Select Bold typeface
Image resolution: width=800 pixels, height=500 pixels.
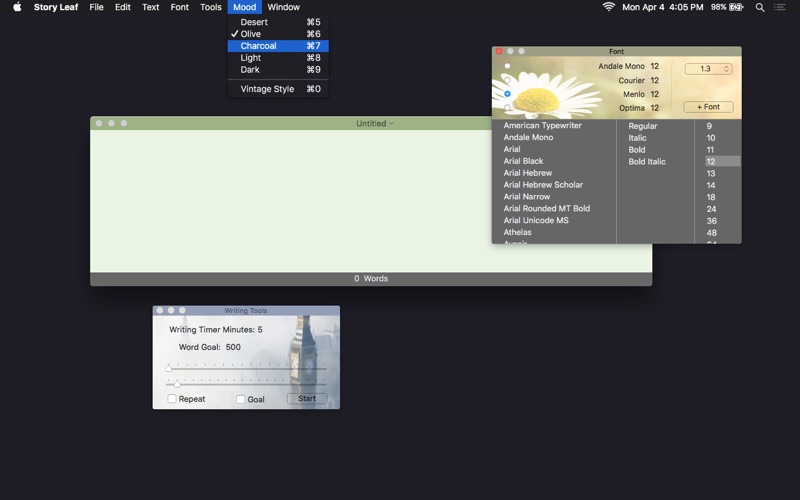(637, 149)
